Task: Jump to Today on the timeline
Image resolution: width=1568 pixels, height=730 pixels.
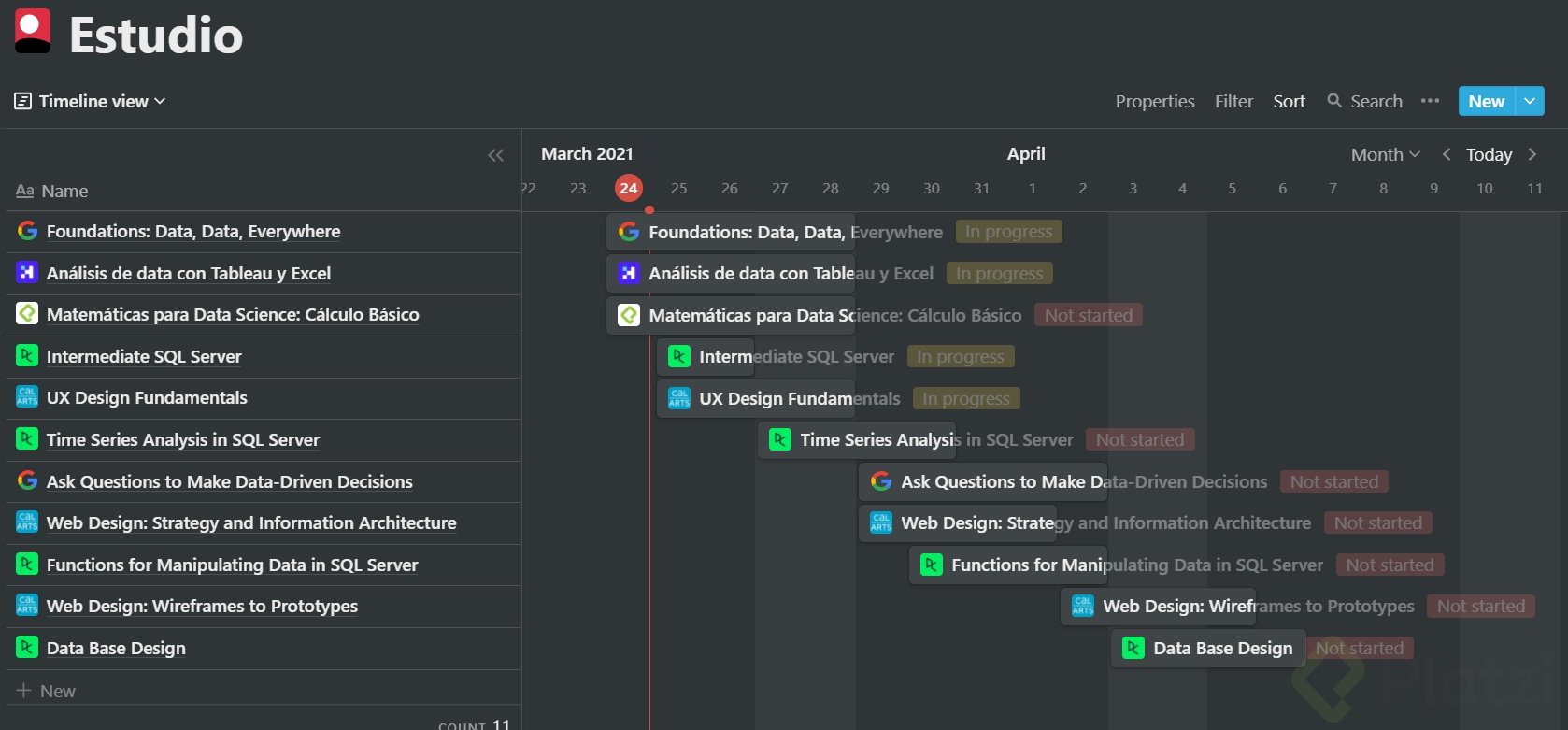Action: 1489,154
